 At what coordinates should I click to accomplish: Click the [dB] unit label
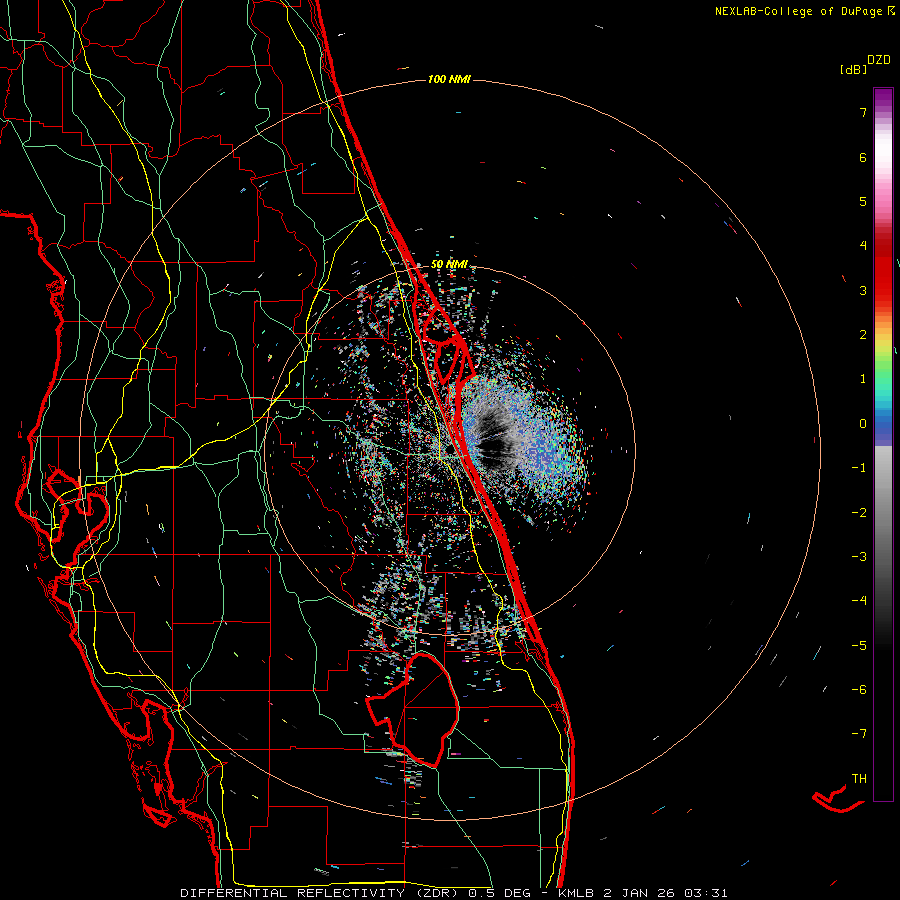click(853, 70)
